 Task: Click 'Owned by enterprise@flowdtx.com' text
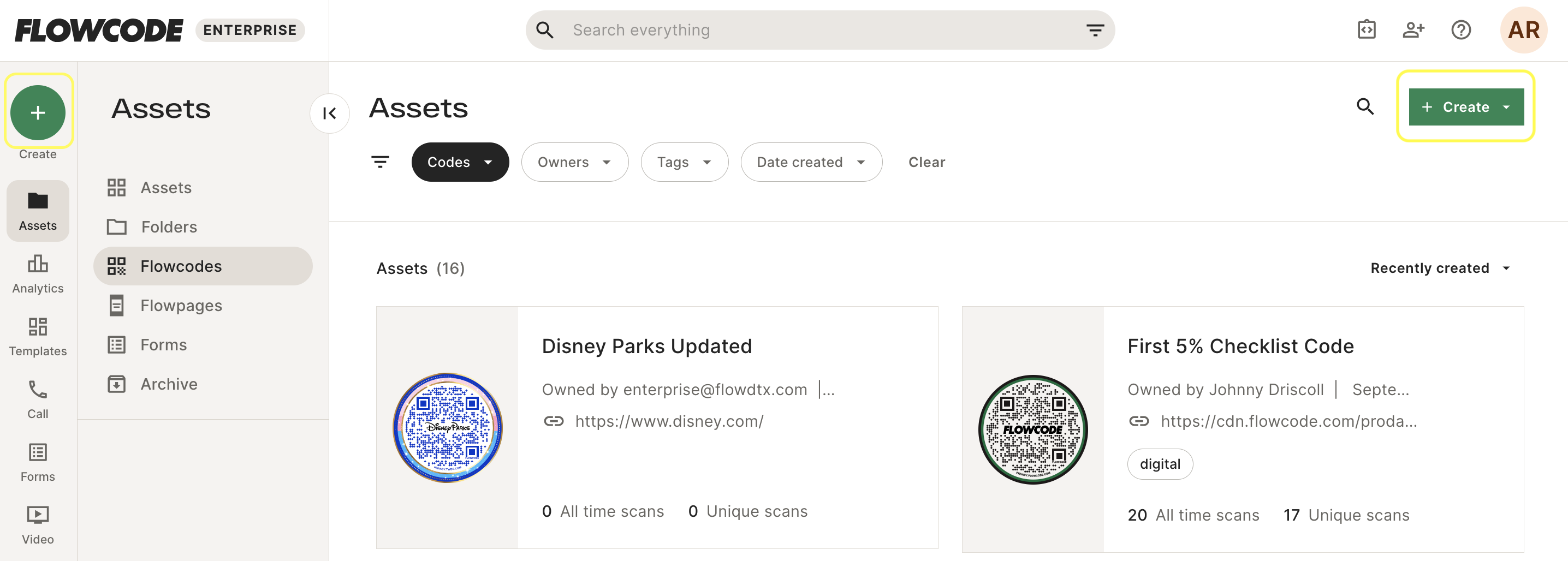[x=674, y=390]
